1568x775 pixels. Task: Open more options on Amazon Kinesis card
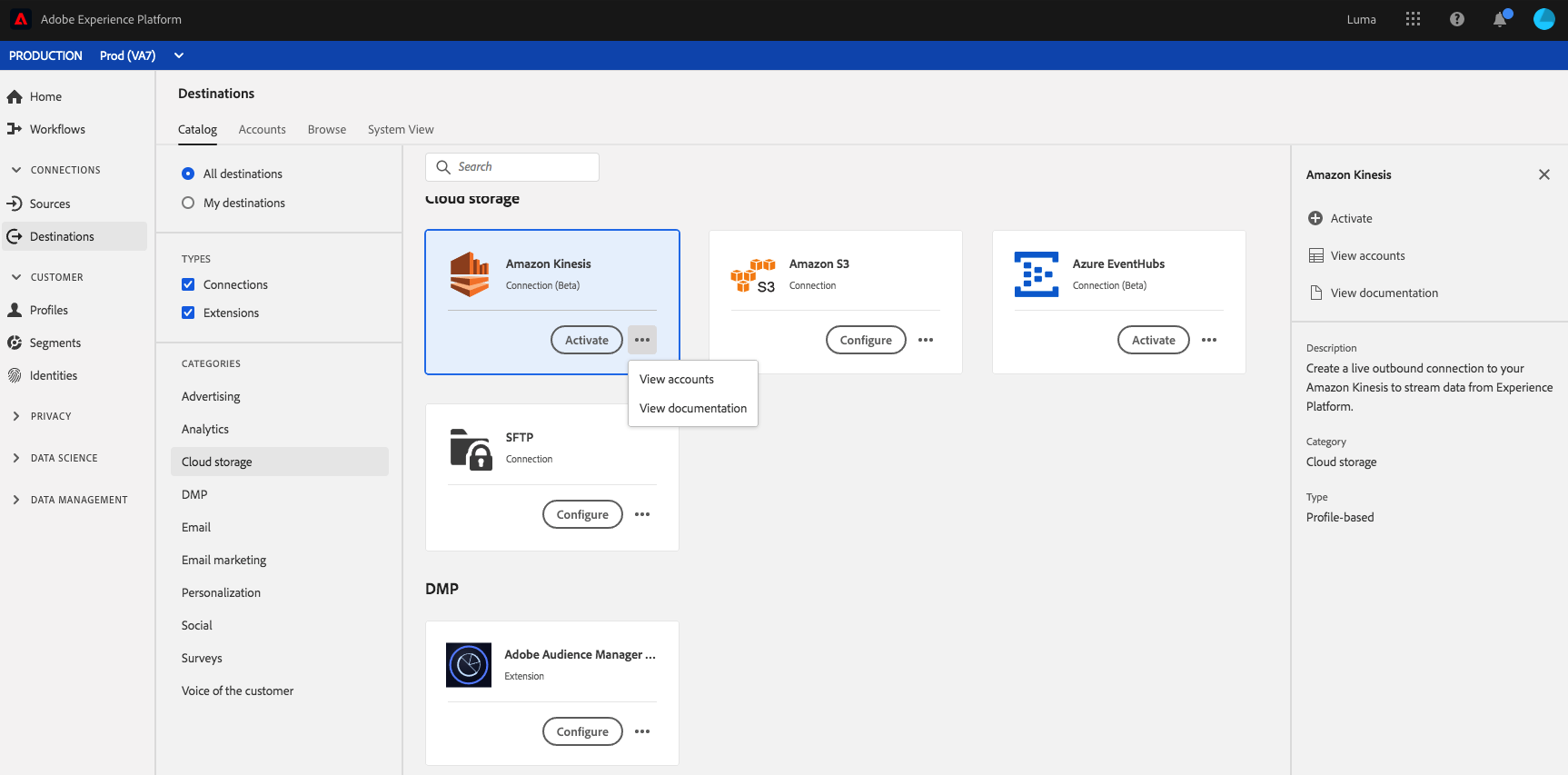coord(642,340)
